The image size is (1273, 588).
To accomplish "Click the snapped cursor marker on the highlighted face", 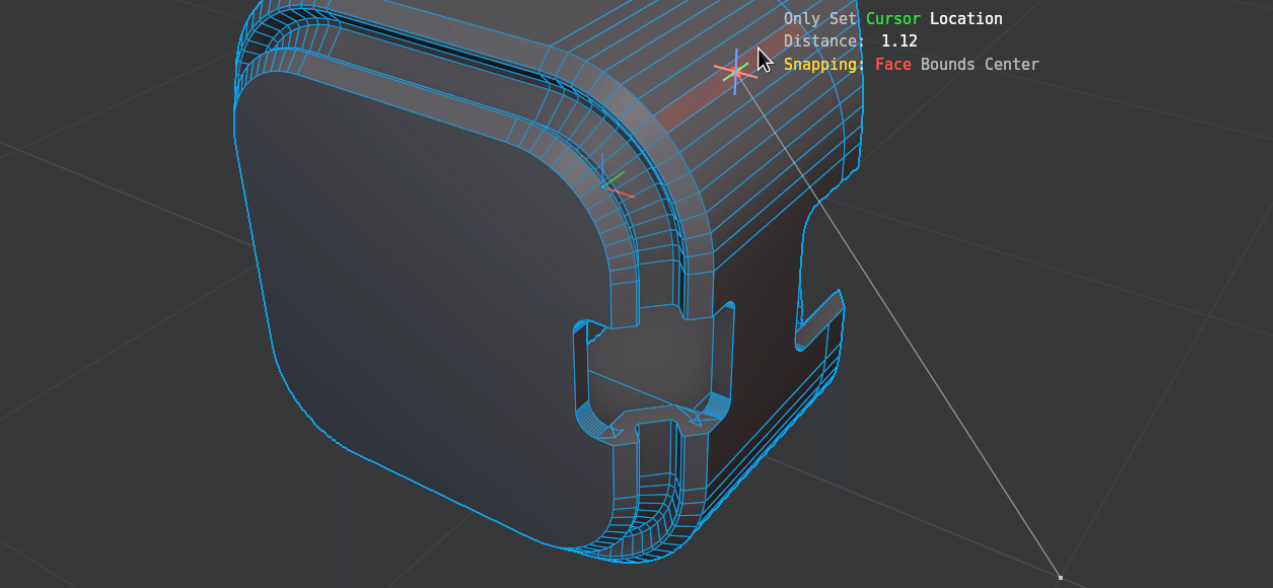I will click(736, 71).
